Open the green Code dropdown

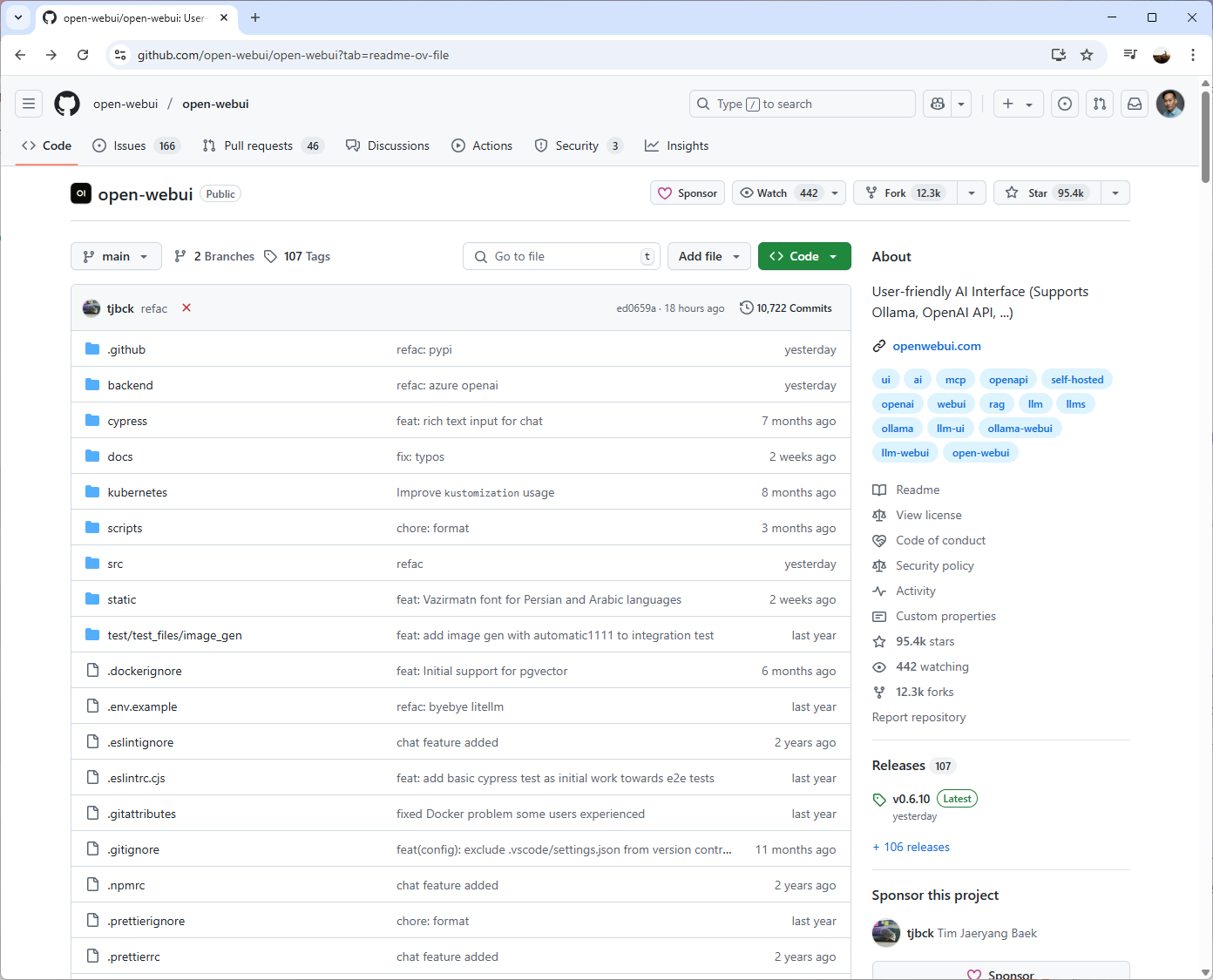click(x=803, y=256)
